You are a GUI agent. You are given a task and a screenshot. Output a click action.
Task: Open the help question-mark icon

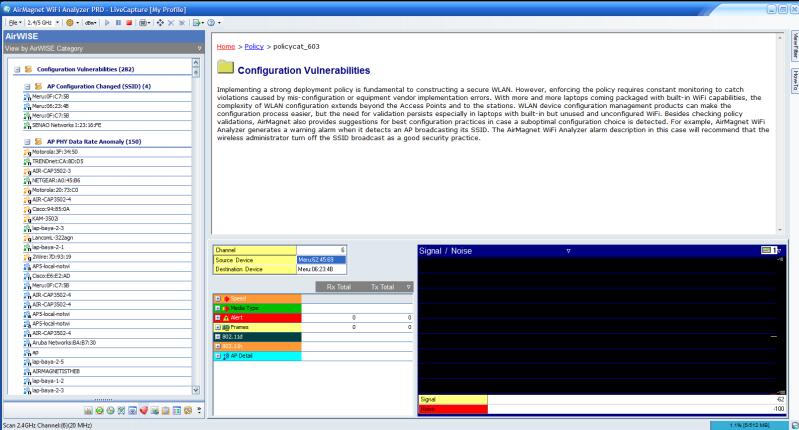(211, 23)
